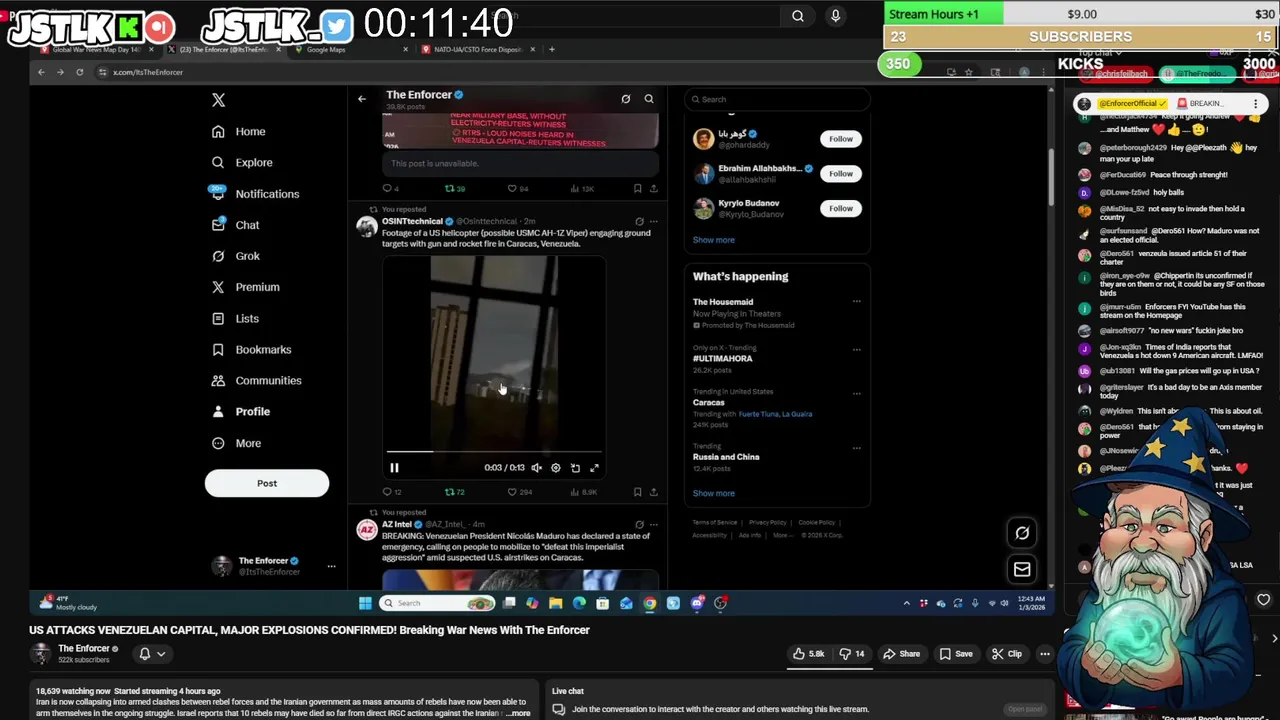Follow Ebrahim Allahbakhshi
This screenshot has height=720, width=1280.
[x=841, y=173]
